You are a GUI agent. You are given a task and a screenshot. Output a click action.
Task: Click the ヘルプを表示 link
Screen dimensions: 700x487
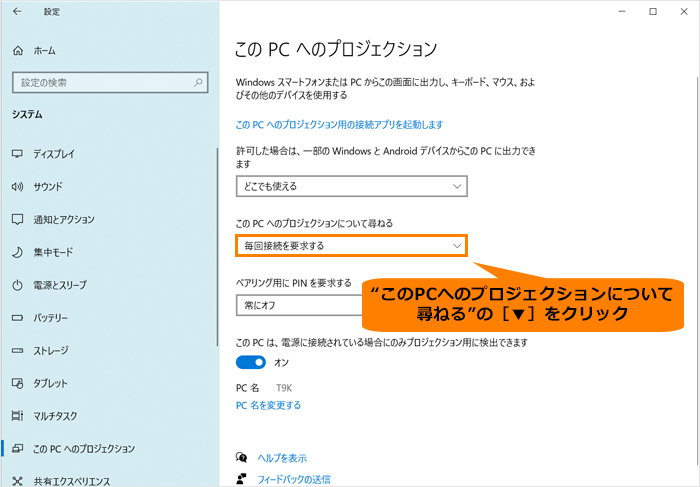point(282,458)
